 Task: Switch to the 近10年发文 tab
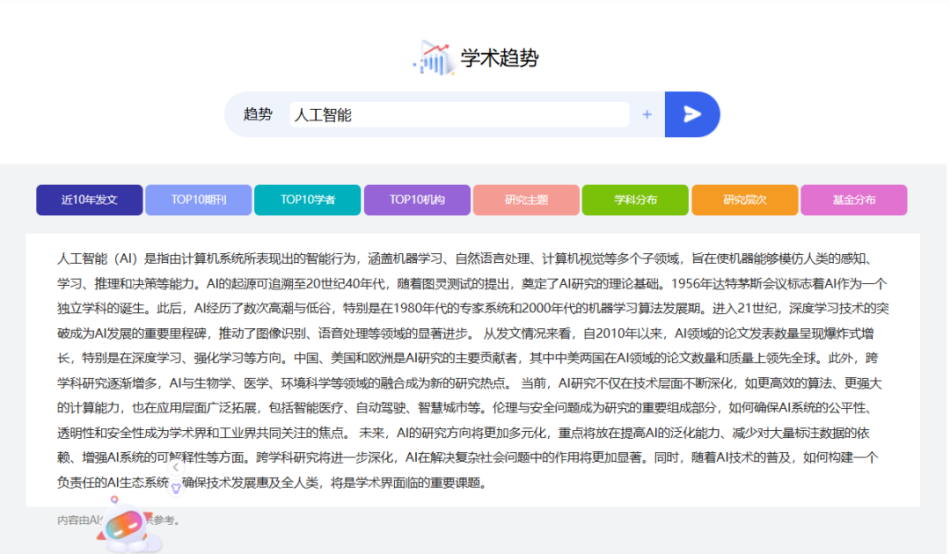[x=89, y=200]
